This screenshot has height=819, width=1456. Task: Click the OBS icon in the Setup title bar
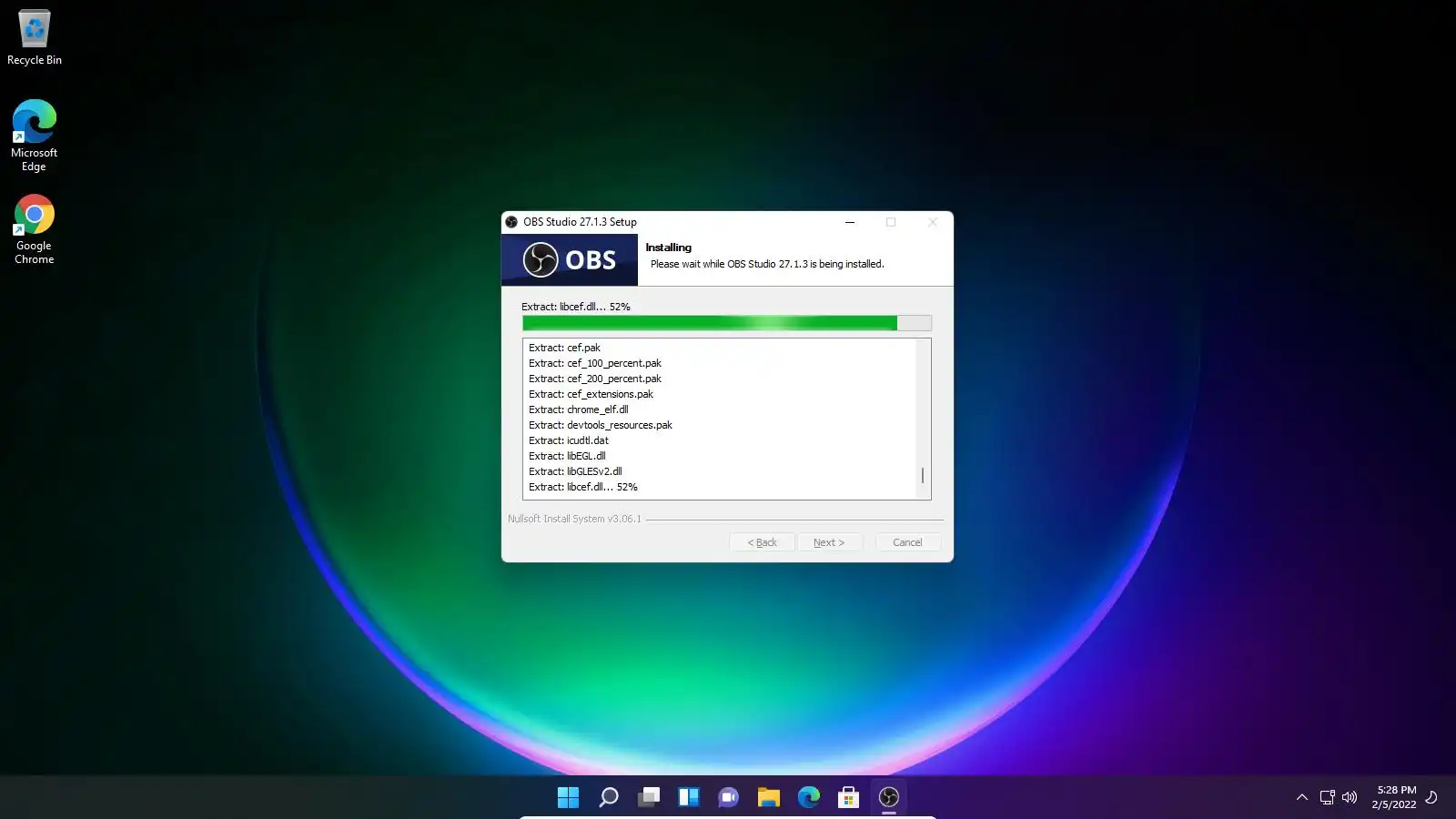point(511,222)
